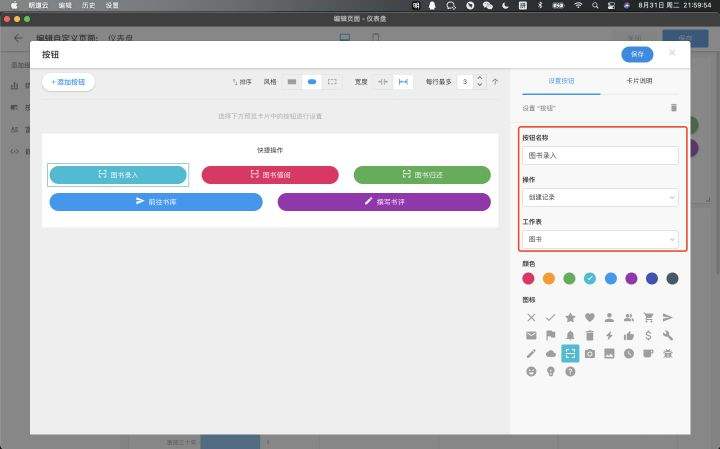Pick the camera icon in icon grid

coord(590,353)
